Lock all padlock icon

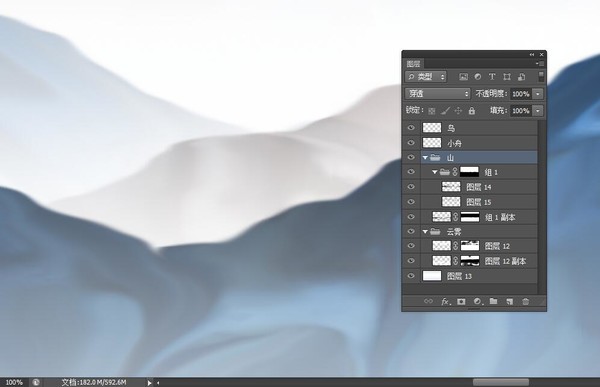tap(472, 111)
